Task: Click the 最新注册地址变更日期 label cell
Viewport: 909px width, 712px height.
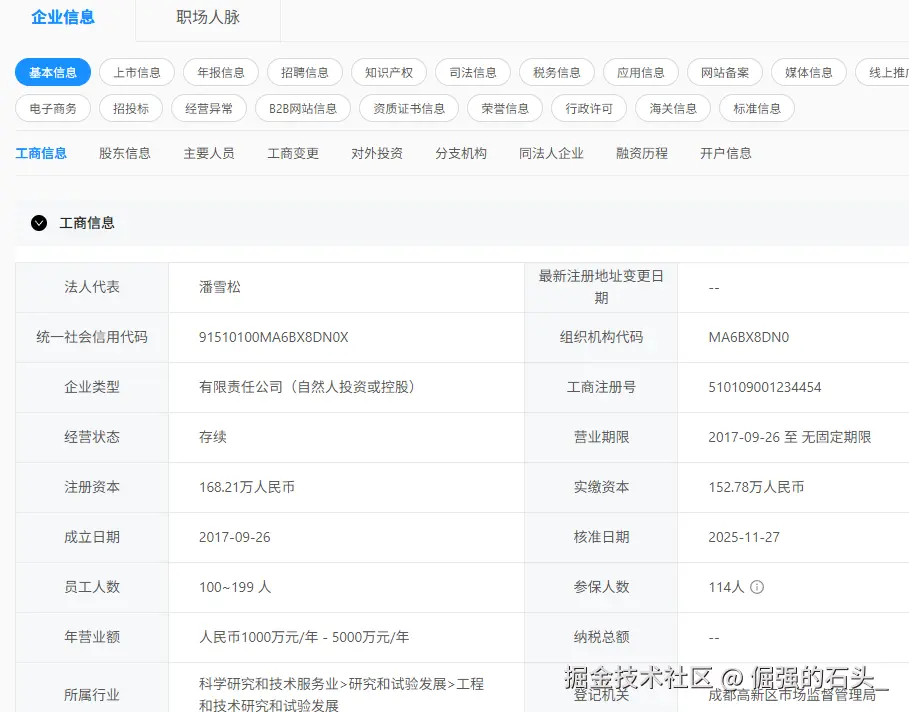Action: click(x=601, y=287)
